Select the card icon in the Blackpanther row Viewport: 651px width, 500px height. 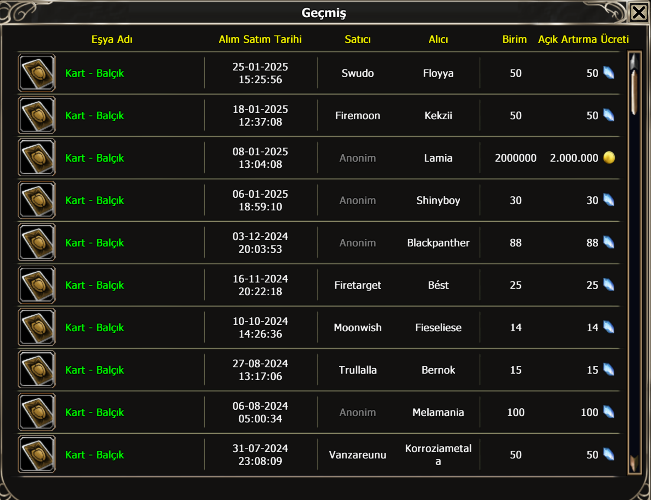pyautogui.click(x=37, y=243)
